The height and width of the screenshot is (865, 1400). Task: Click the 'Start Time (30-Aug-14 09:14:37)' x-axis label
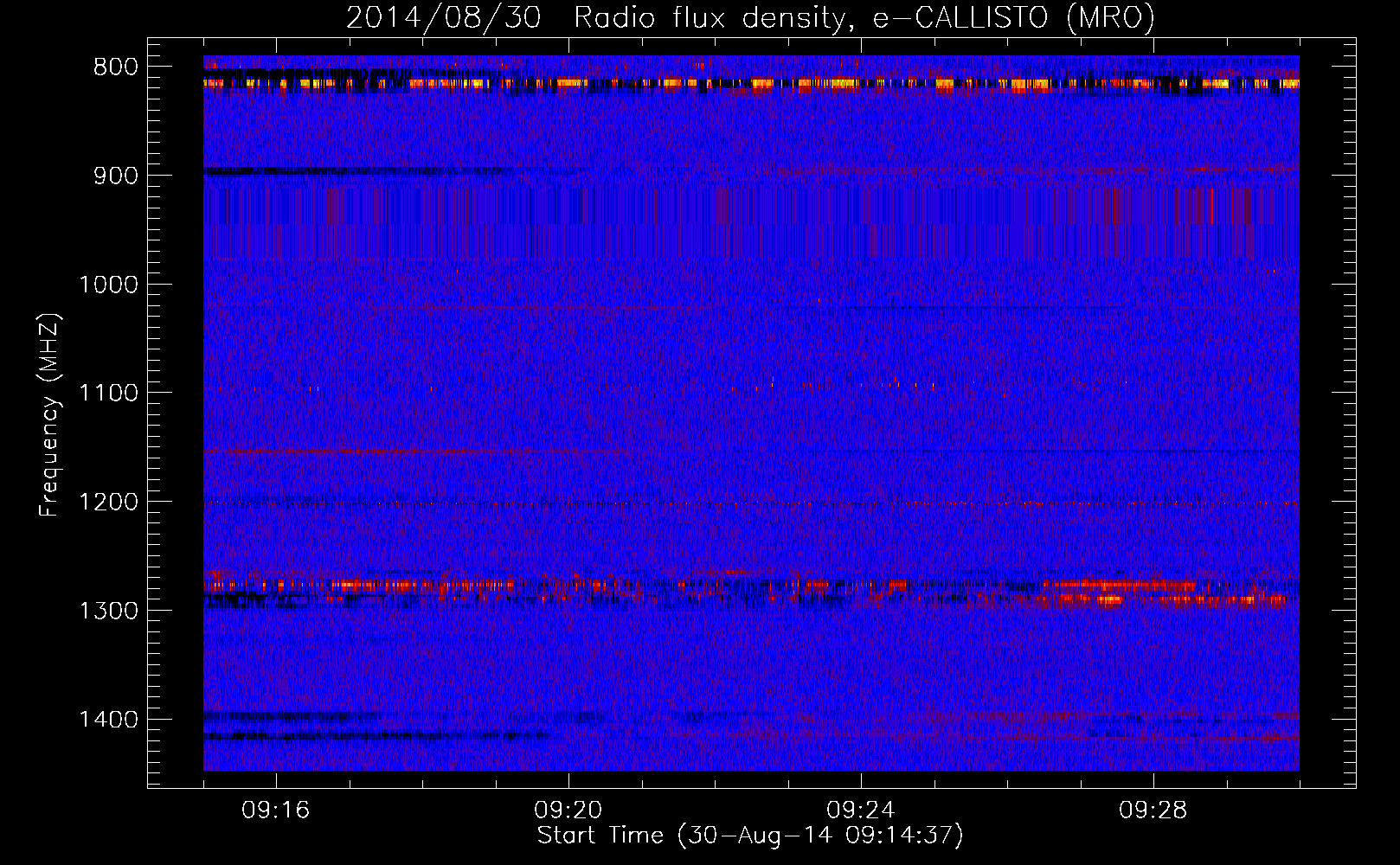tap(750, 836)
